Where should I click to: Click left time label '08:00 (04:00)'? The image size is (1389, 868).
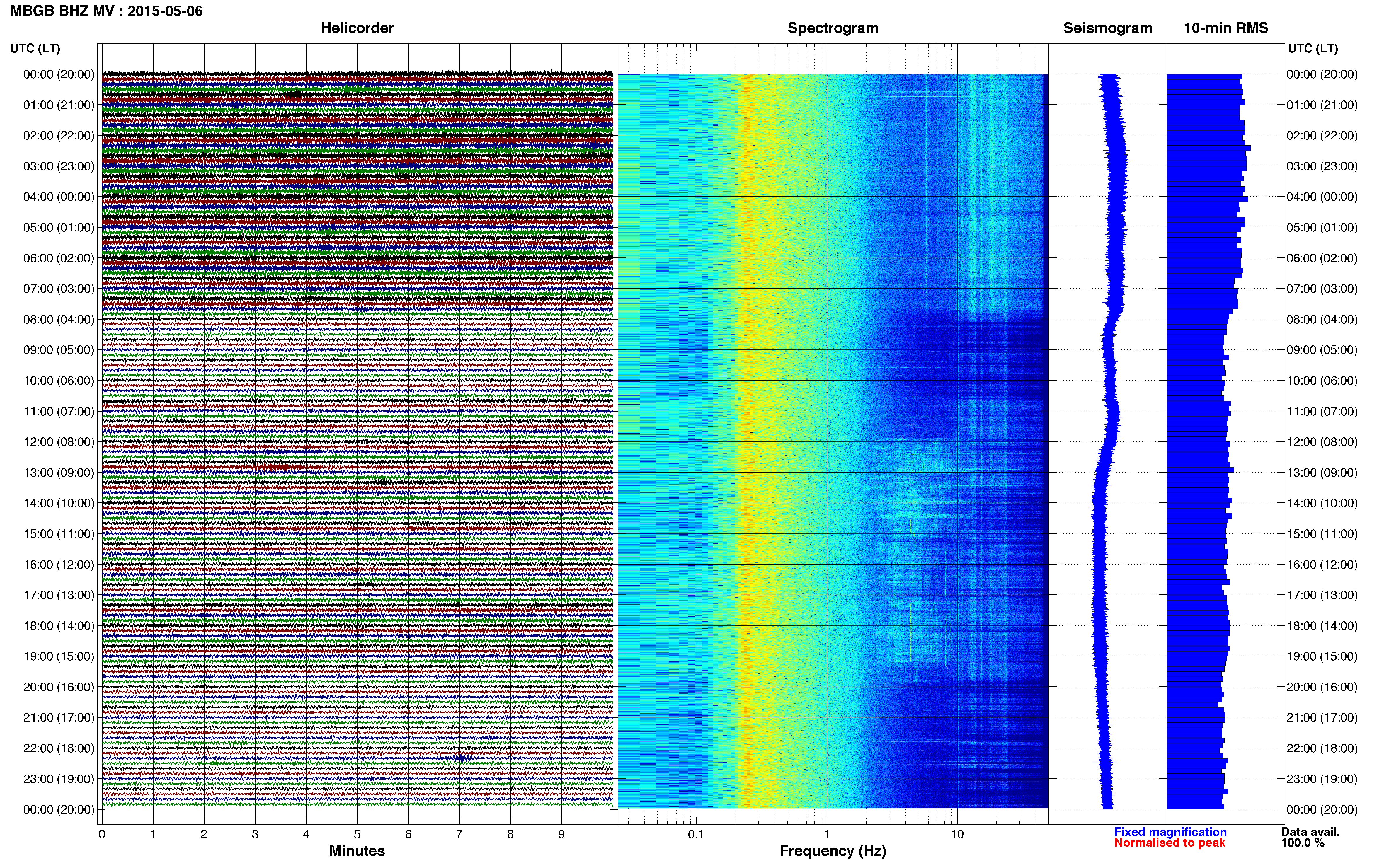click(59, 319)
